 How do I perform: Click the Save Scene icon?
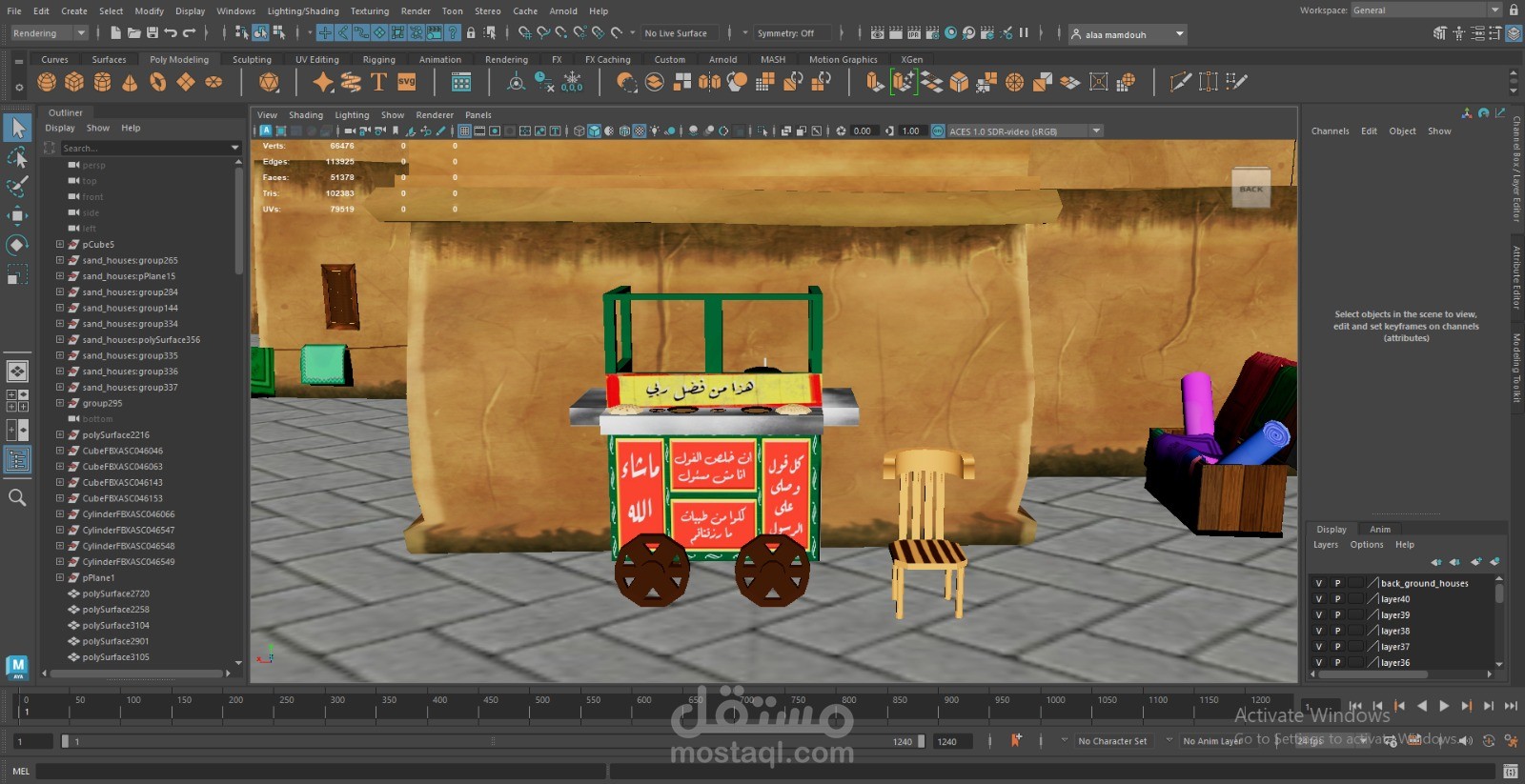152,33
